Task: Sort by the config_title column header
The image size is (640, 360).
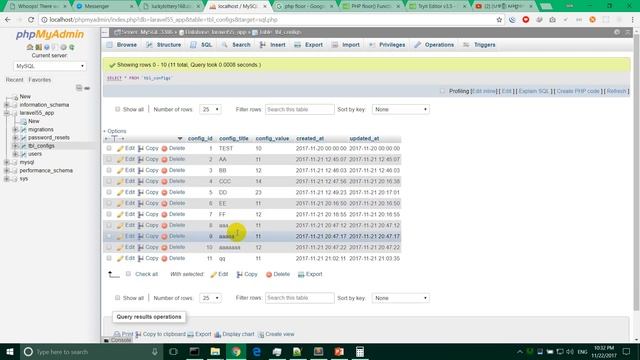Action: (x=233, y=139)
